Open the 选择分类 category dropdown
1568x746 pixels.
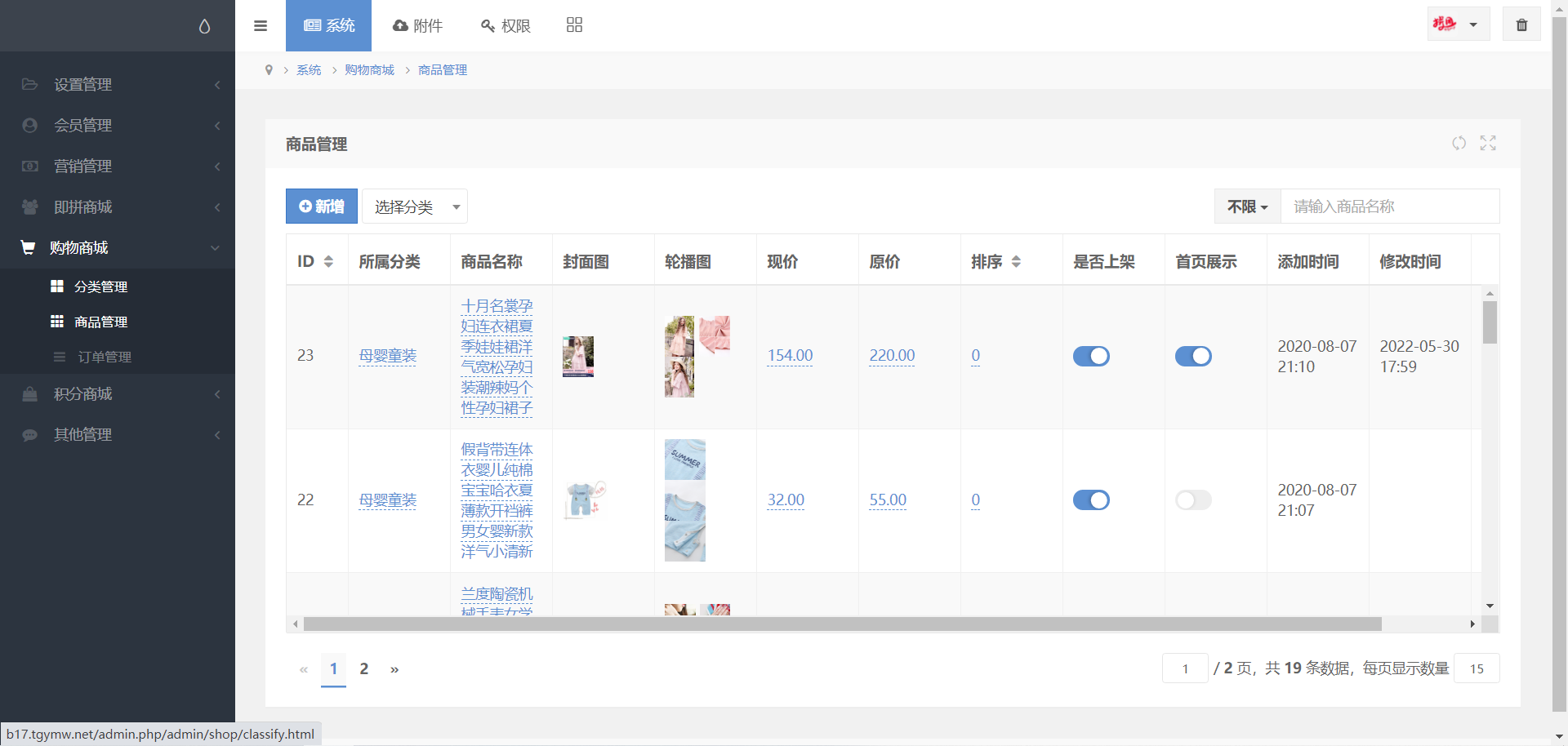coord(415,206)
